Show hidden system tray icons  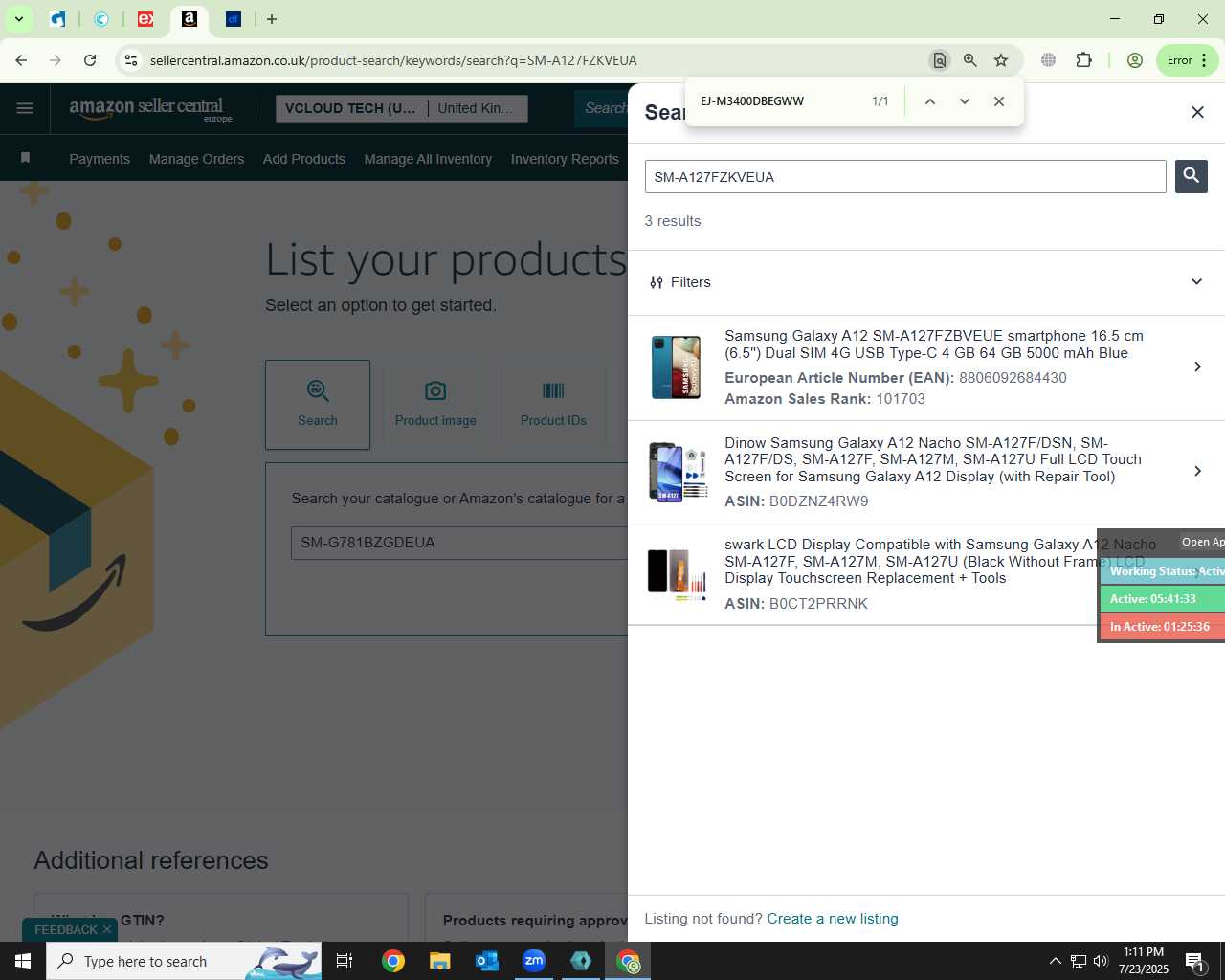[x=1055, y=961]
